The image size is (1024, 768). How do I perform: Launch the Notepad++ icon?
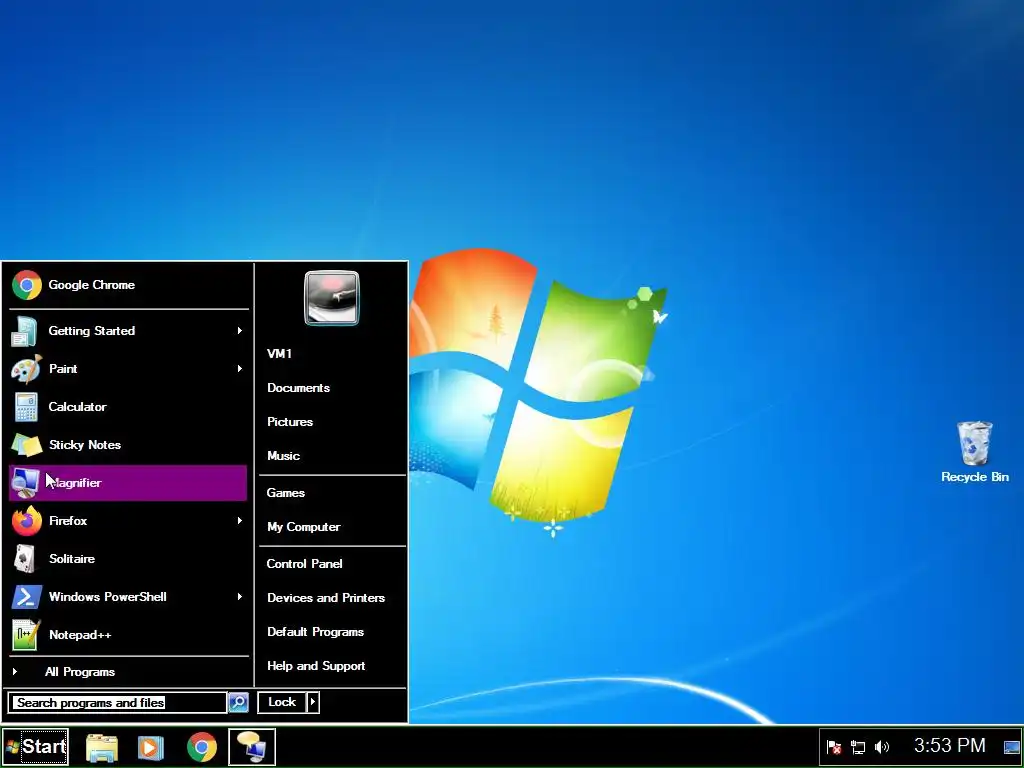pyautogui.click(x=26, y=635)
